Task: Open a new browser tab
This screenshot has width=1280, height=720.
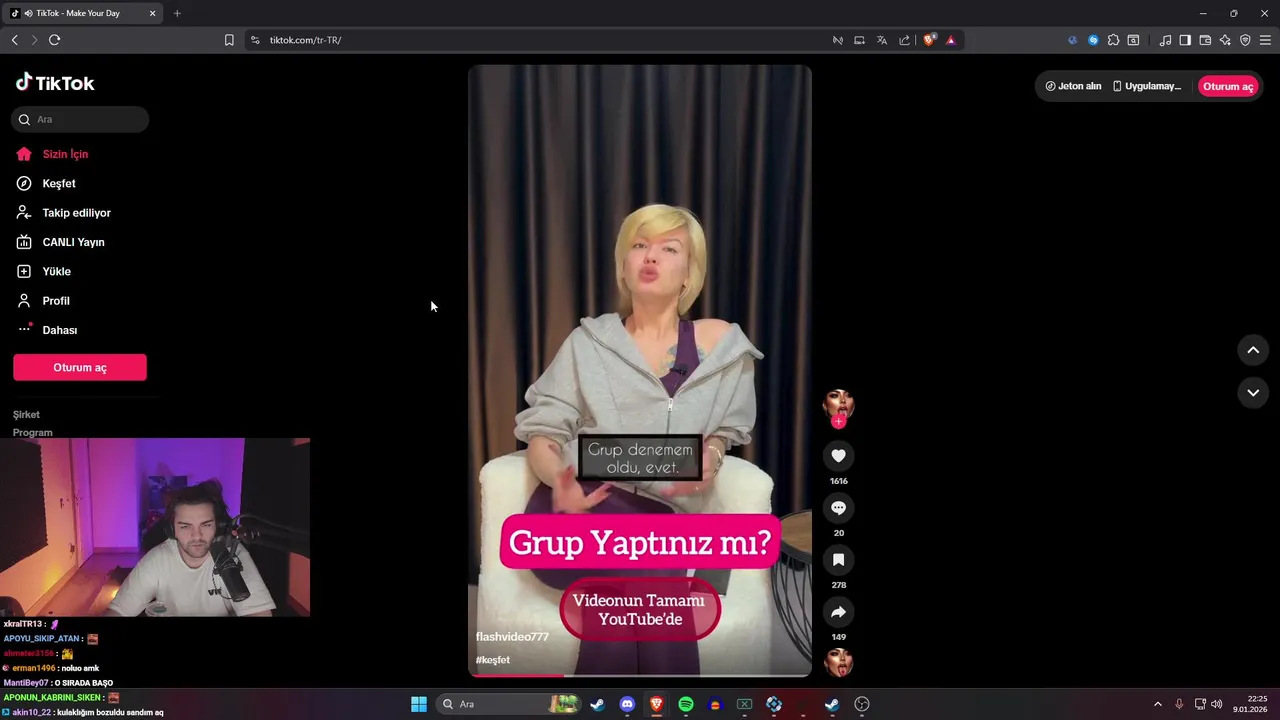Action: click(x=177, y=13)
